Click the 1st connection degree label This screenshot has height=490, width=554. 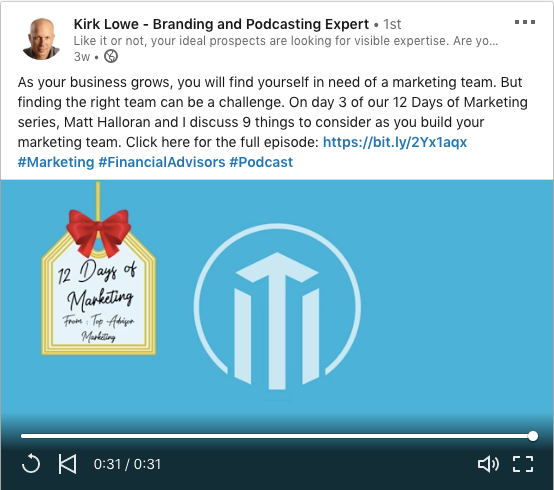392,24
